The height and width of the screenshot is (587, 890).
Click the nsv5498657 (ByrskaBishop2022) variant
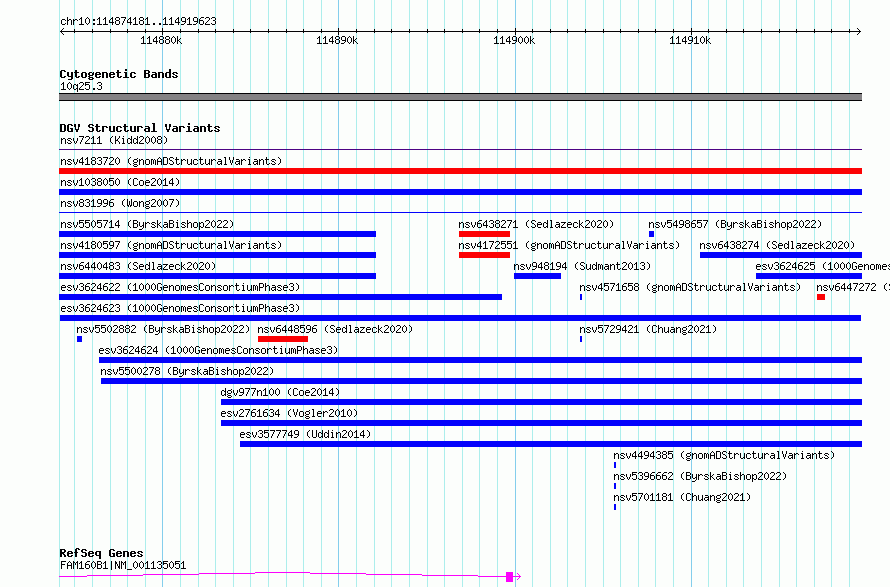652,234
